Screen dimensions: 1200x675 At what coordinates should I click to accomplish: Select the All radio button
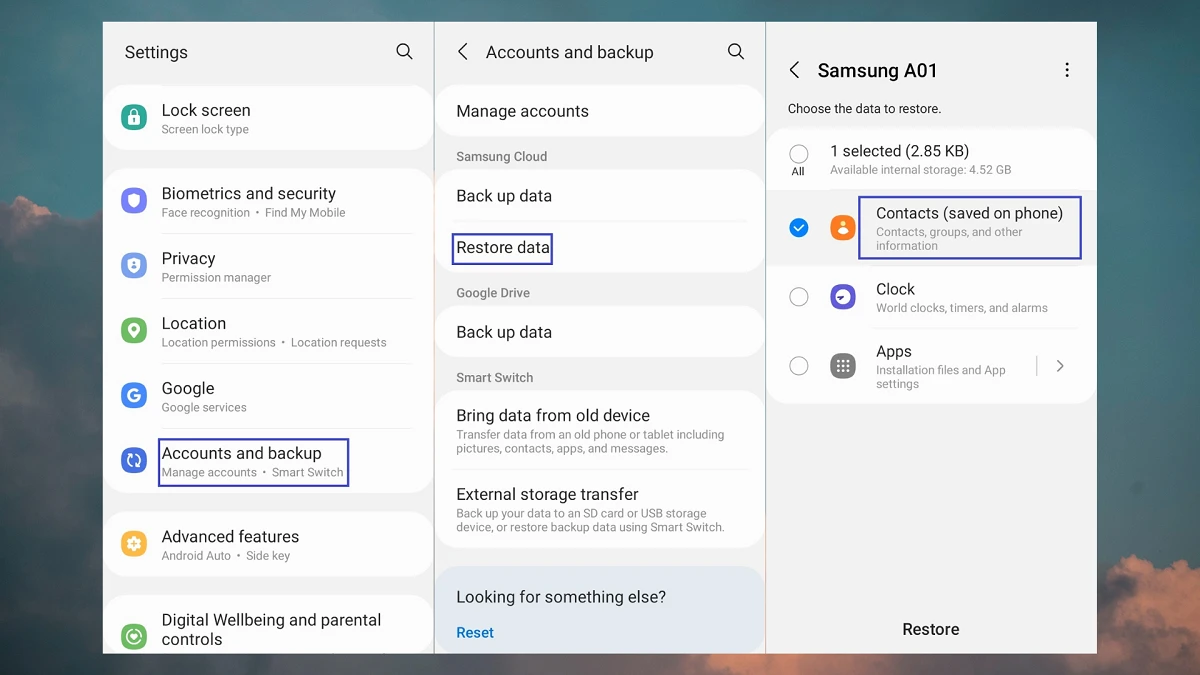click(798, 154)
